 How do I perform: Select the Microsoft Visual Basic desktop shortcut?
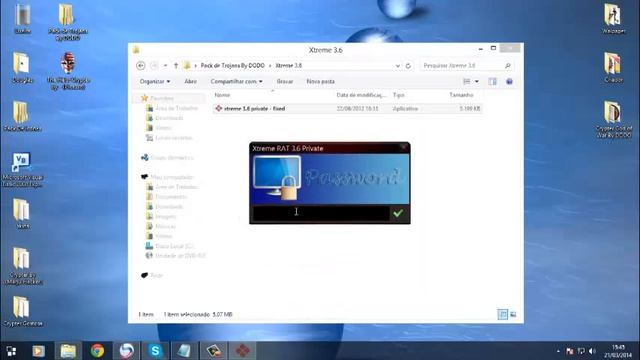[22, 170]
